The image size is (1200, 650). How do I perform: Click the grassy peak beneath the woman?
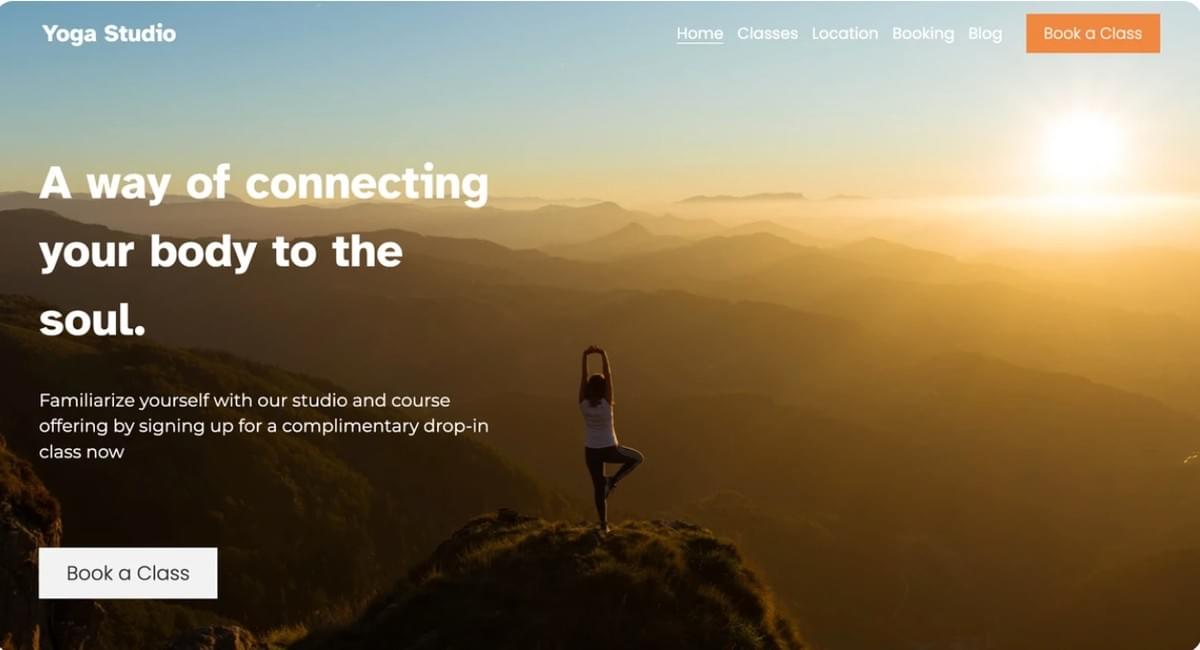[x=560, y=580]
